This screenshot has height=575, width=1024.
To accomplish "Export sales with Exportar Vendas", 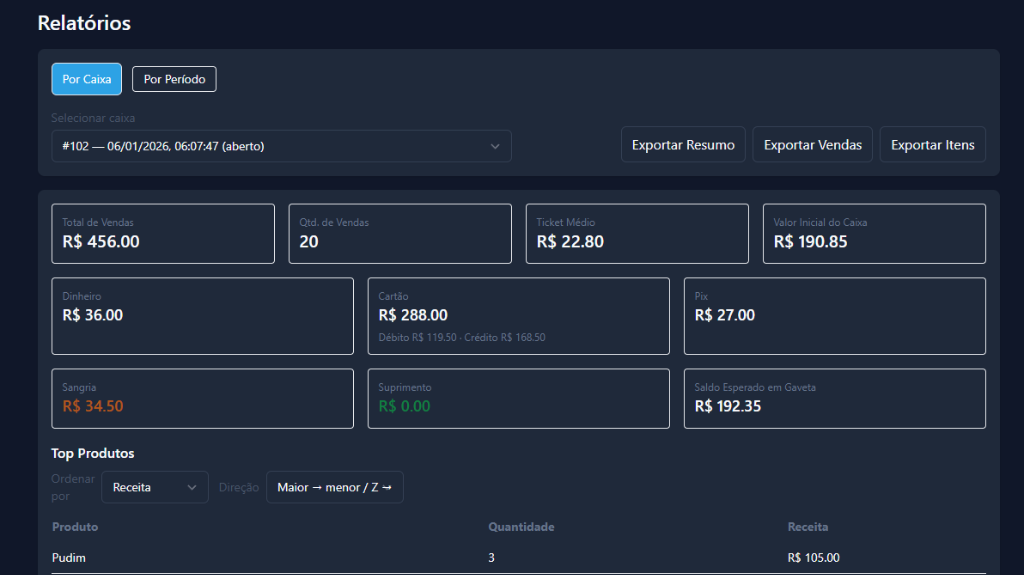I will point(812,145).
